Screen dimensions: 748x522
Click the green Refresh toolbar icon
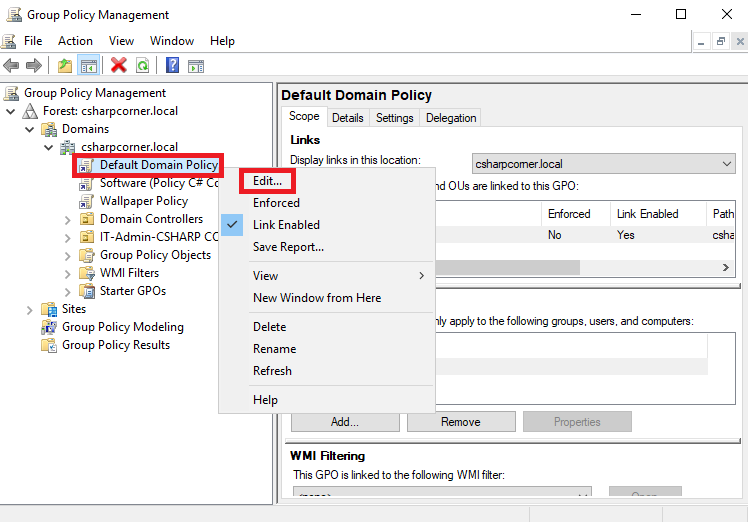[142, 65]
